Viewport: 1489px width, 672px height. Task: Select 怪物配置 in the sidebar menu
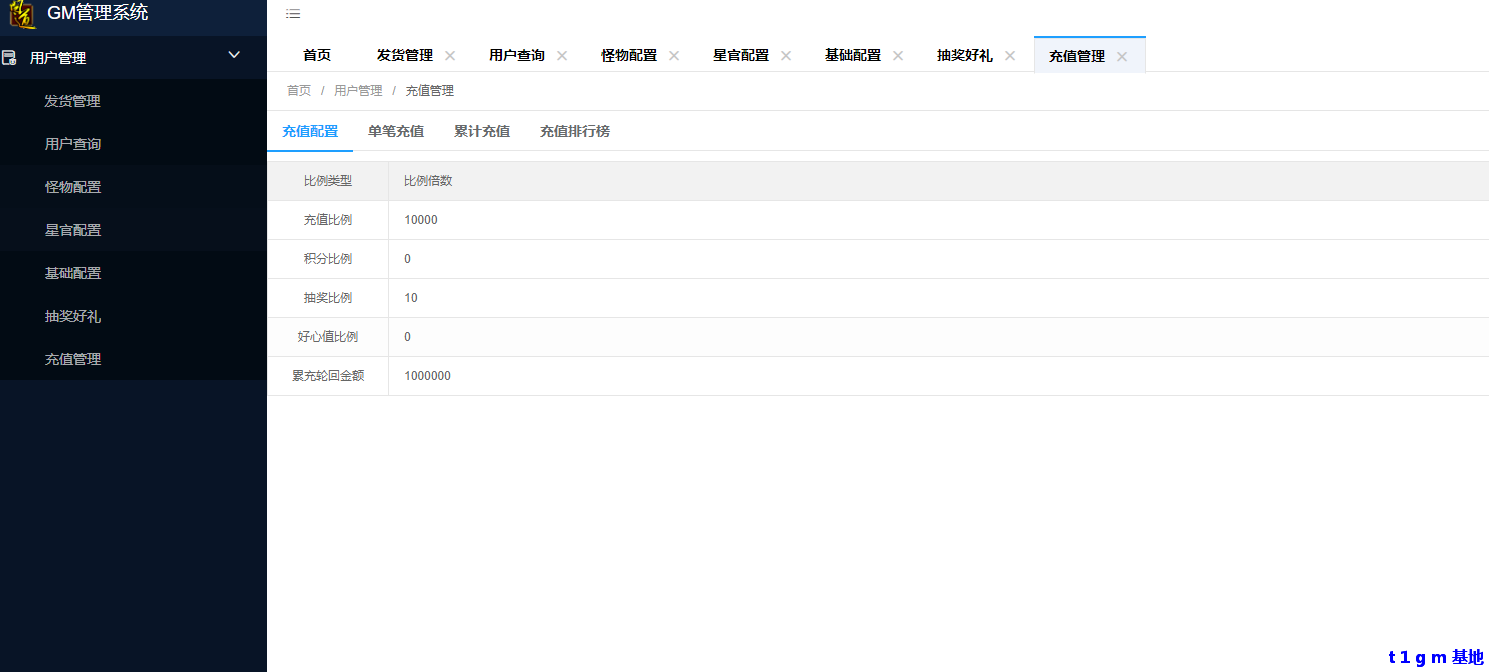point(73,187)
